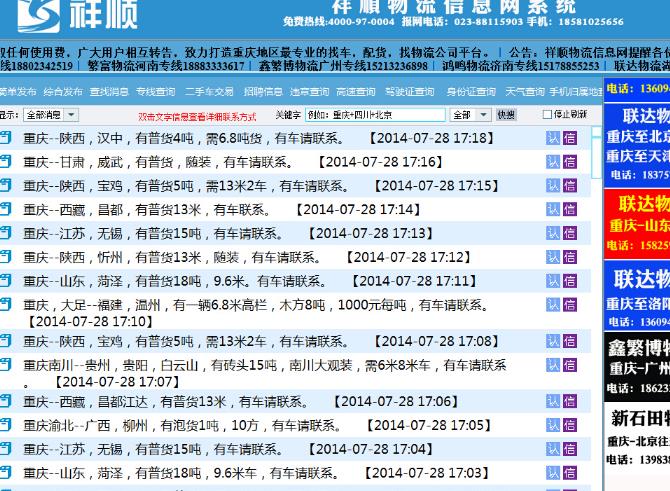Select the message 重庆南川--贵州,贵阳,白云山
670x491 pixels.
tap(265, 373)
